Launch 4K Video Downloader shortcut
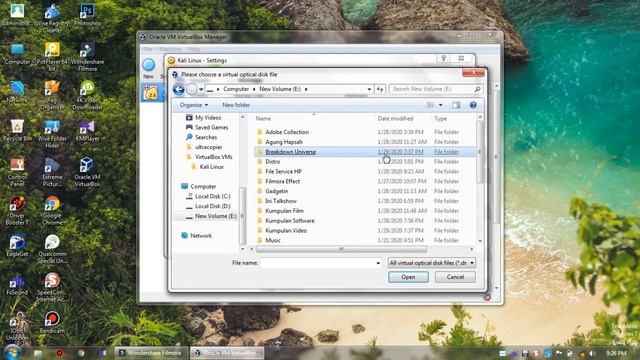This screenshot has width=640, height=360. (87, 95)
